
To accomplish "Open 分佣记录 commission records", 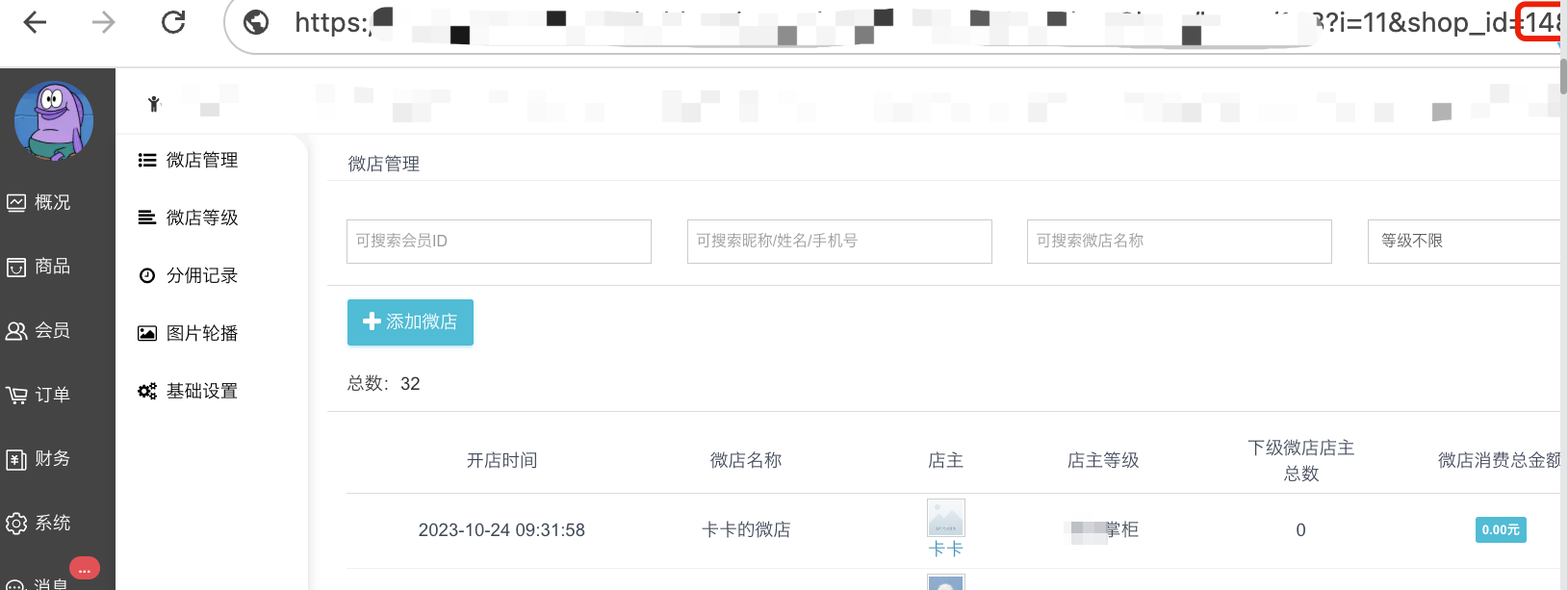I will [x=201, y=275].
